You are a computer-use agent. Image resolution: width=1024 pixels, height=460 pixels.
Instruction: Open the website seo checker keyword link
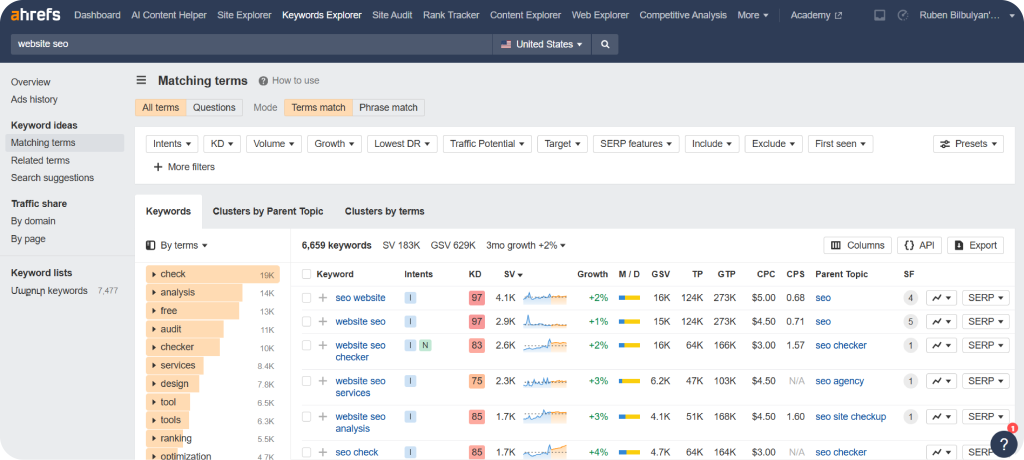(360, 351)
